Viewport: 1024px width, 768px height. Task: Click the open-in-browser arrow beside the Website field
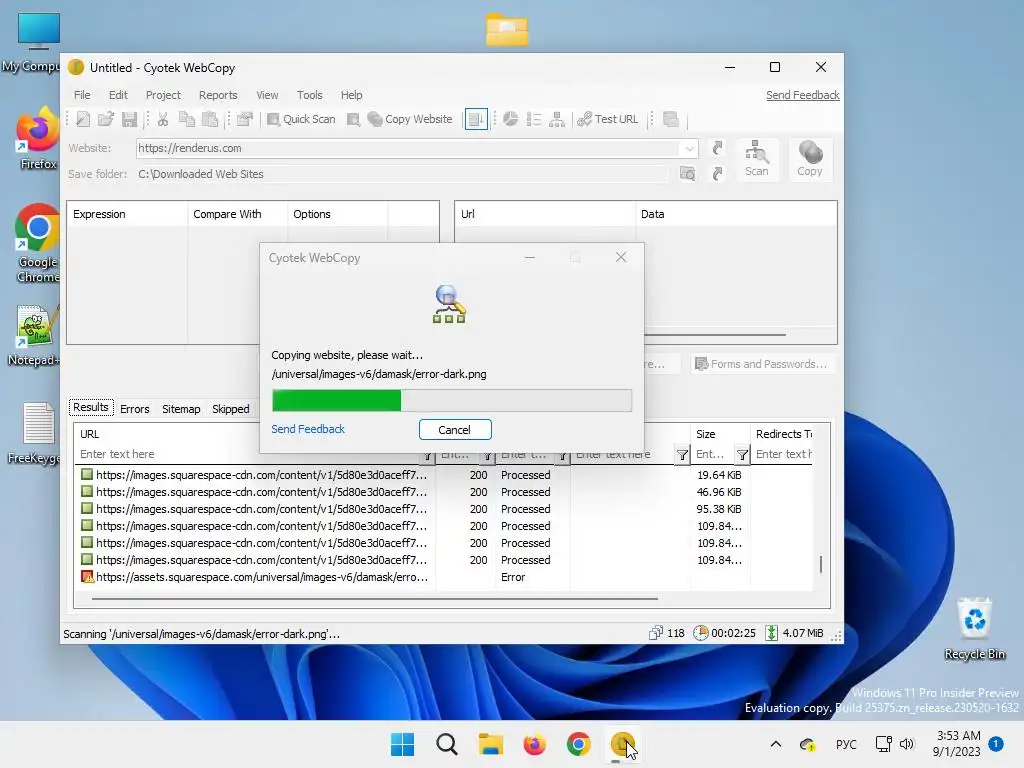(x=718, y=148)
